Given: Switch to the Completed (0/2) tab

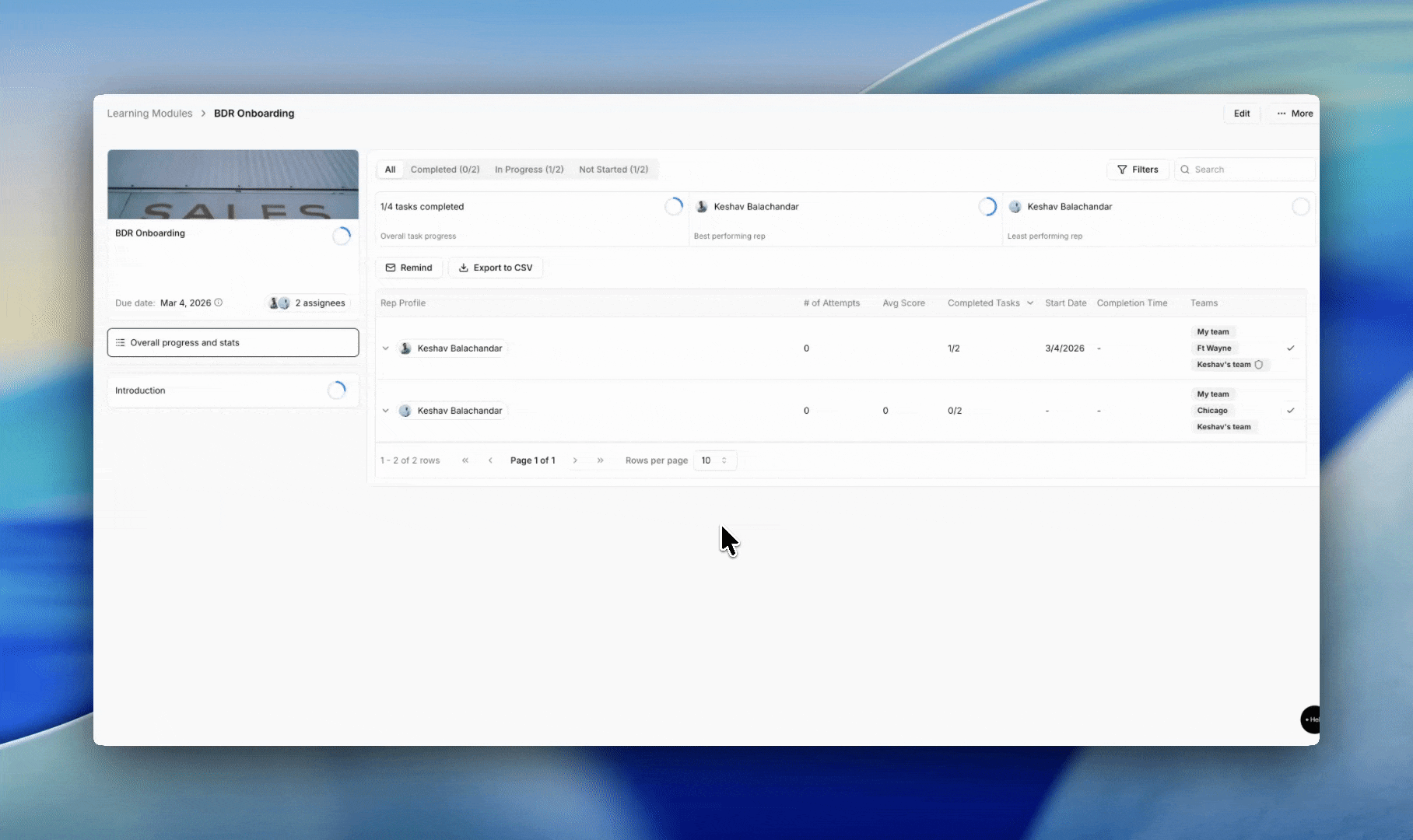Looking at the screenshot, I should pos(445,170).
